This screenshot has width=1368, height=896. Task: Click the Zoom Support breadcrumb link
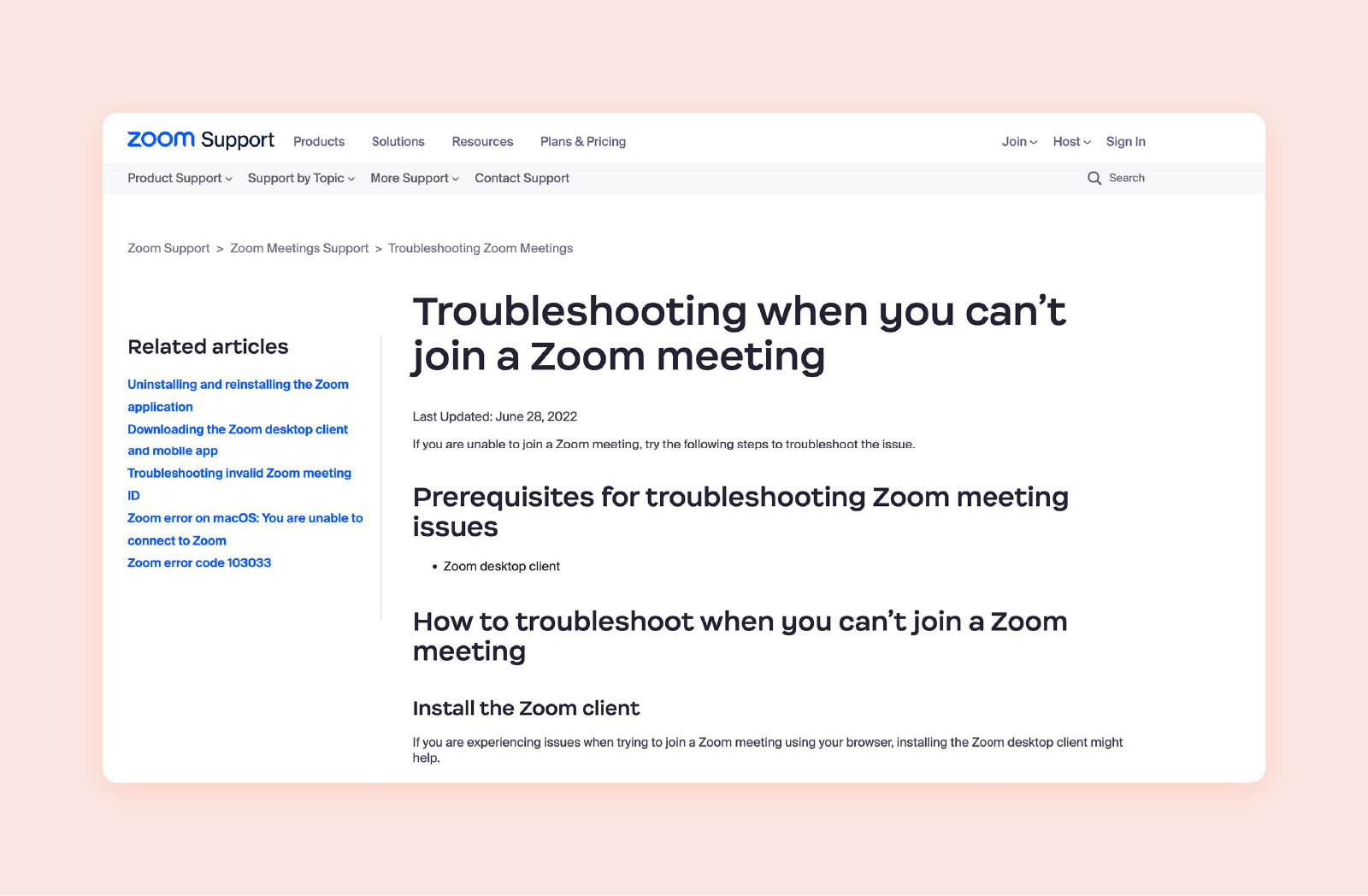168,248
